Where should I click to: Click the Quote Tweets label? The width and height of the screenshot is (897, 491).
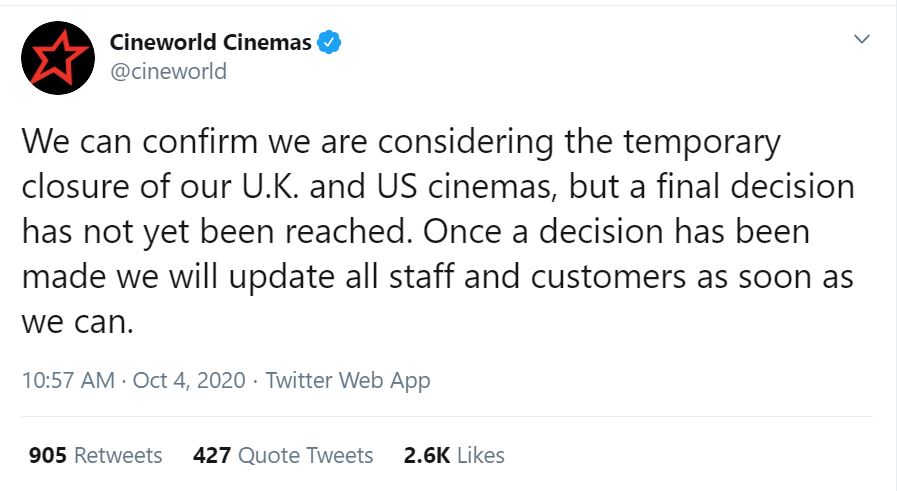pyautogui.click(x=306, y=455)
